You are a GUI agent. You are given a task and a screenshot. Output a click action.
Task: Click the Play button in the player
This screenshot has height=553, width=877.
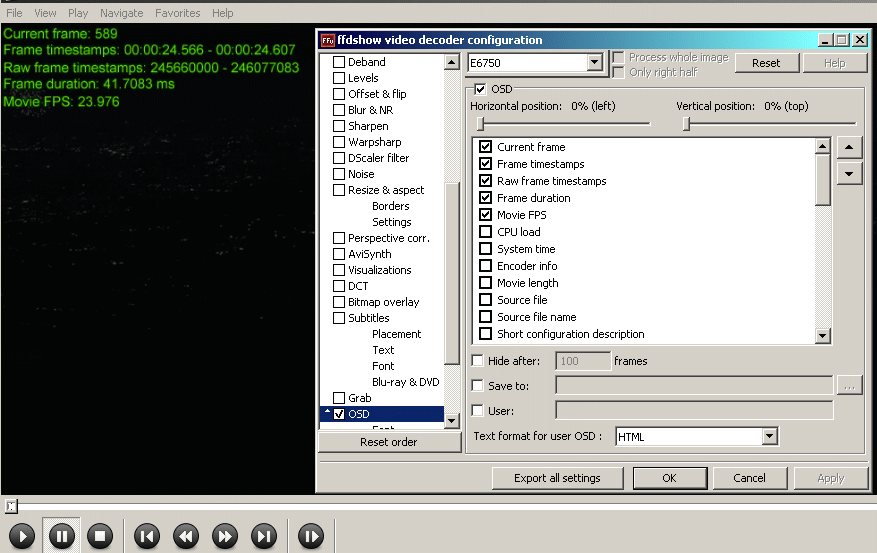pos(22,537)
